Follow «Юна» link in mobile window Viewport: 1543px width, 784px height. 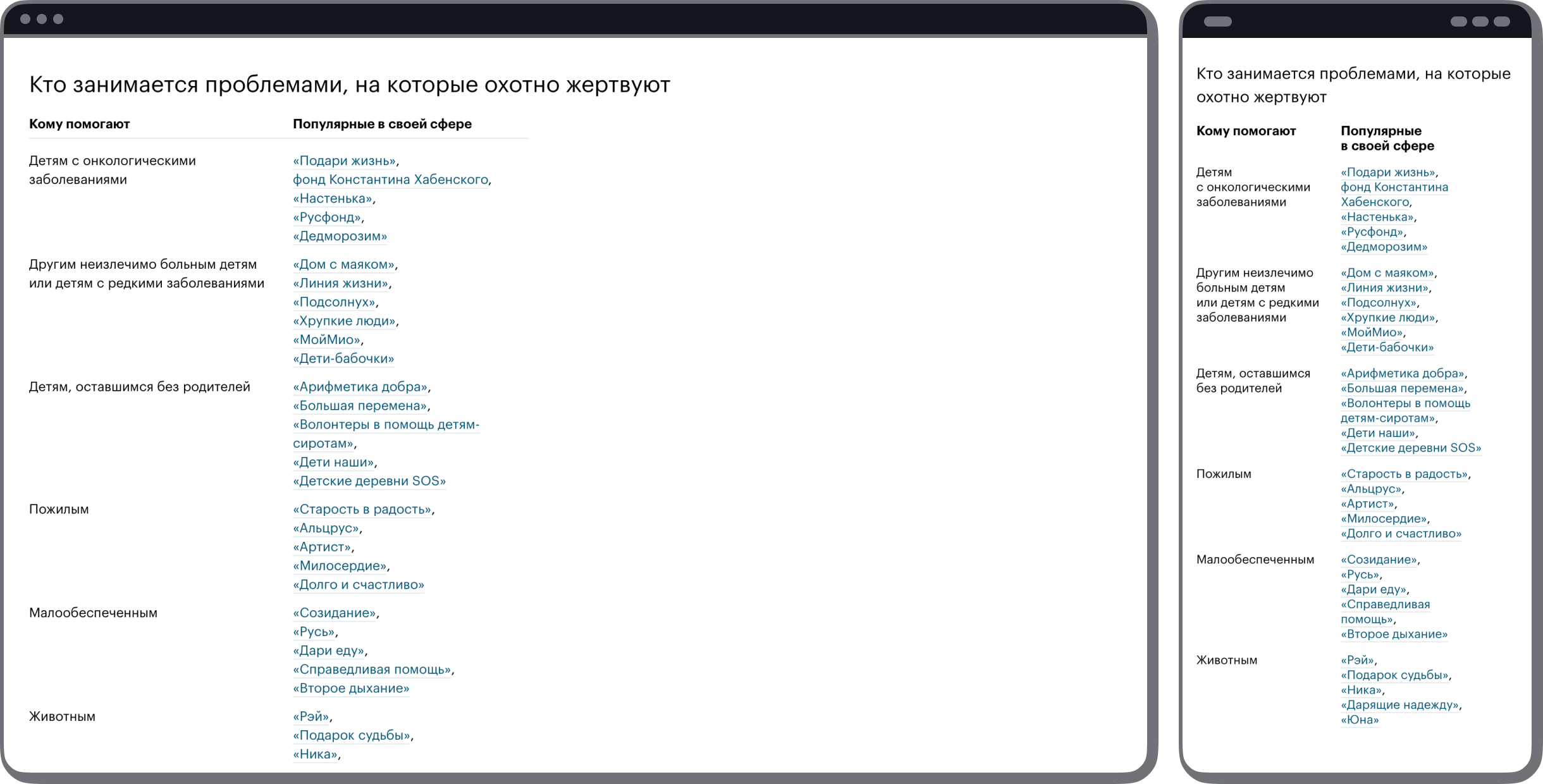pos(1360,721)
